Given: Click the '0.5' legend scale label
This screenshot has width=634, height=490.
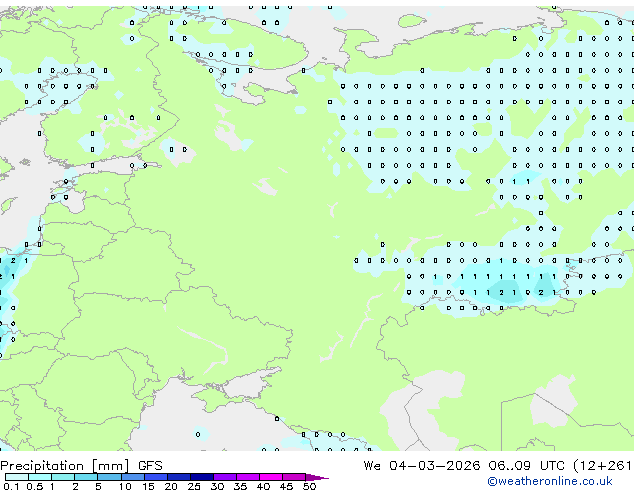Looking at the screenshot, I should [x=35, y=486].
